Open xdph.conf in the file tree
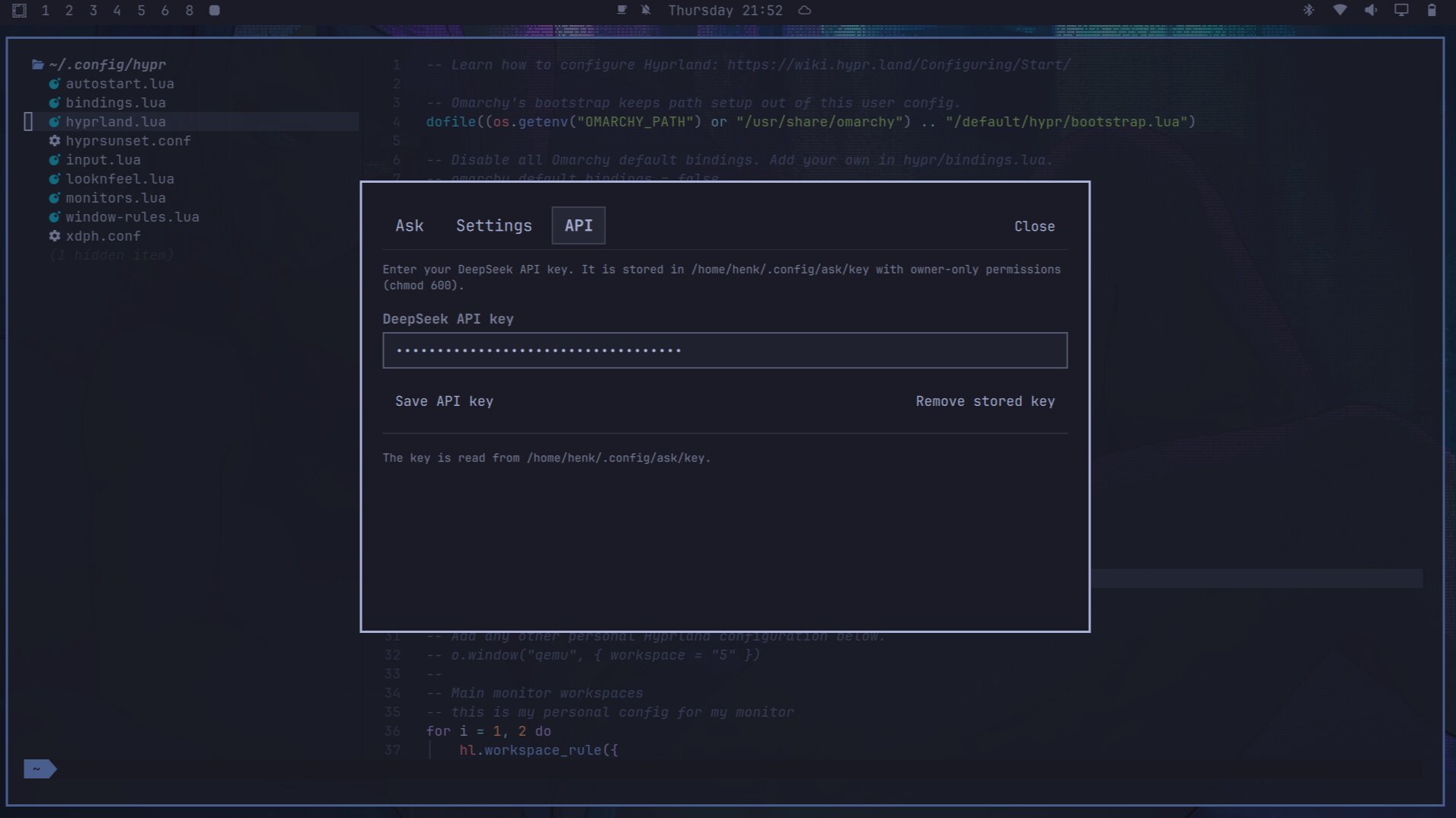The image size is (1456, 818). click(103, 236)
